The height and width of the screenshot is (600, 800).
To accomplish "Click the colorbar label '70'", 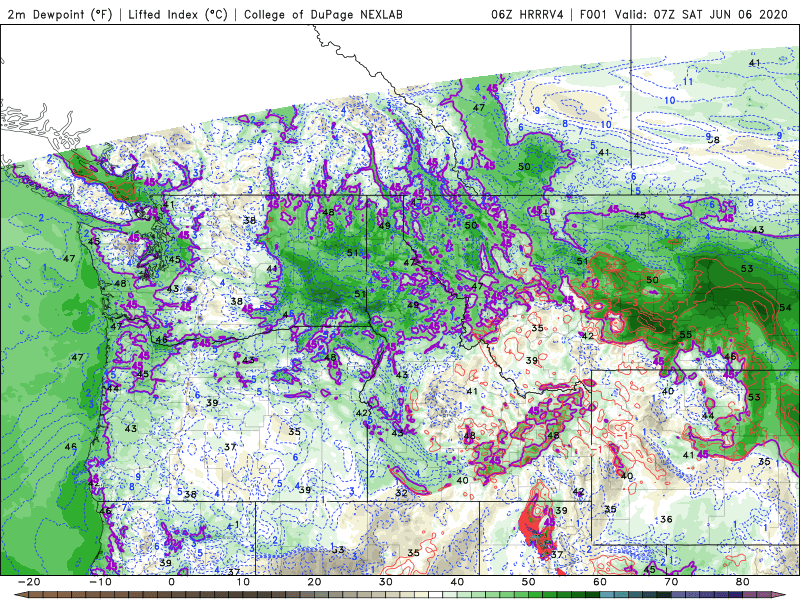I will [x=671, y=582].
